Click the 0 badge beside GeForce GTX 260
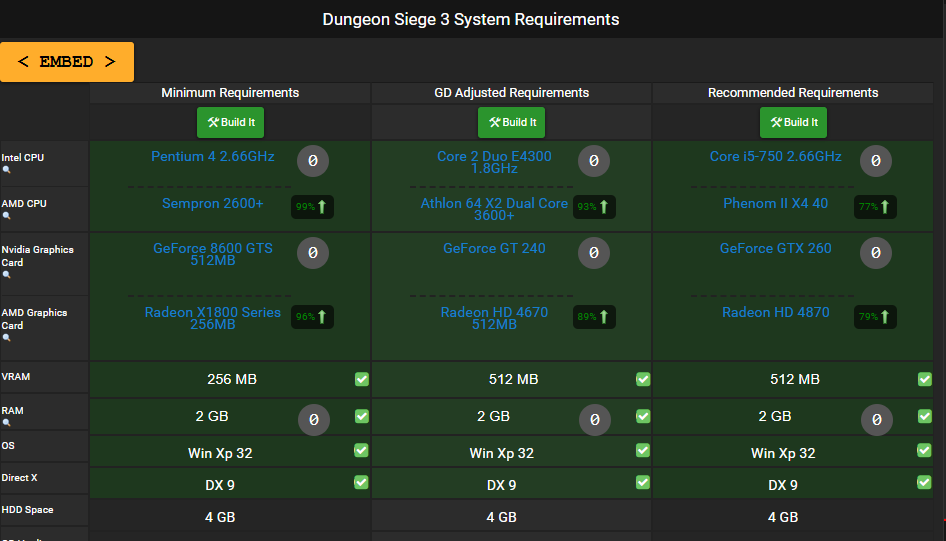This screenshot has width=946, height=541. click(875, 253)
